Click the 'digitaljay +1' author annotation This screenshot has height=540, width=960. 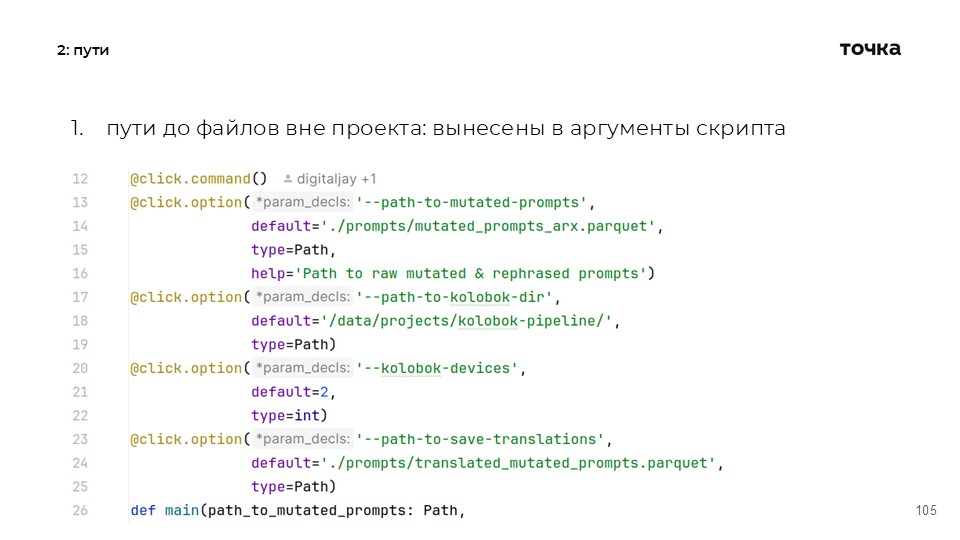click(336, 179)
